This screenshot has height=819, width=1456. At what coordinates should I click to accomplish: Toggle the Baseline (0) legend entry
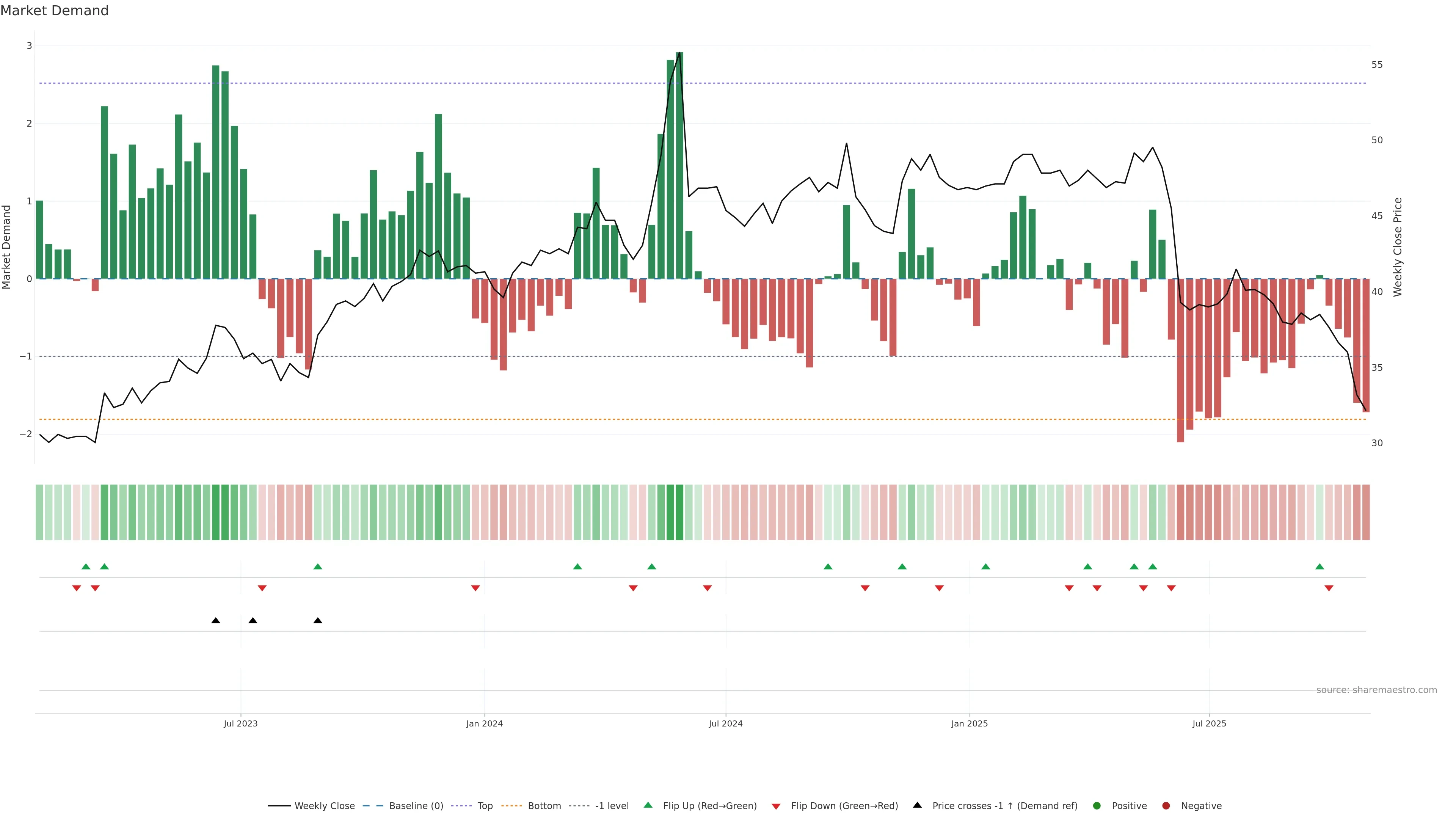416,806
